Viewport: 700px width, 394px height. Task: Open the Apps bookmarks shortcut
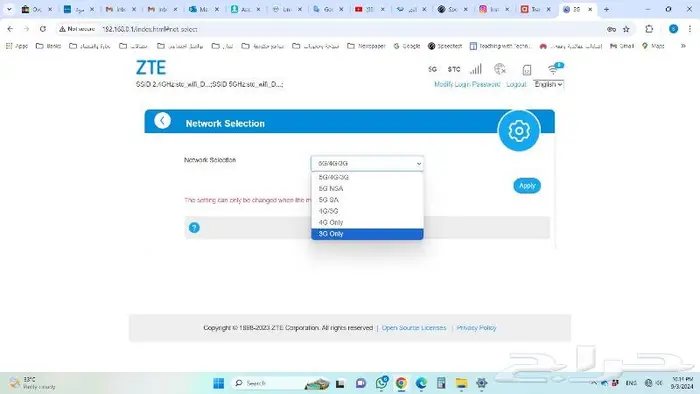tap(17, 46)
